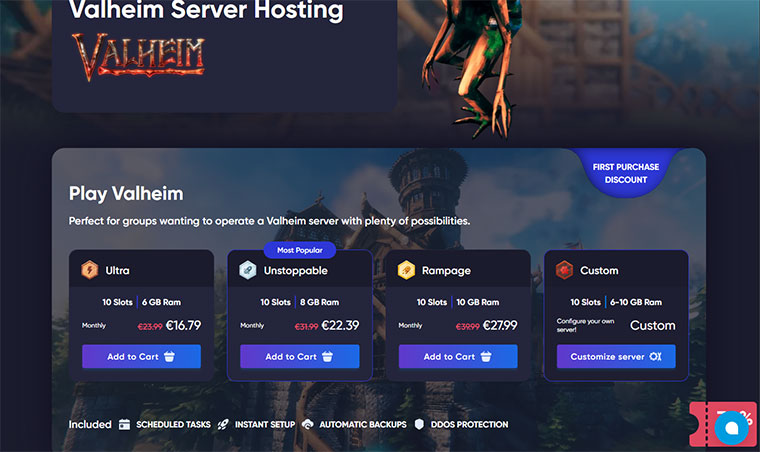The width and height of the screenshot is (760, 452).
Task: Click the Rampage plan yellow rocket icon
Action: (406, 270)
